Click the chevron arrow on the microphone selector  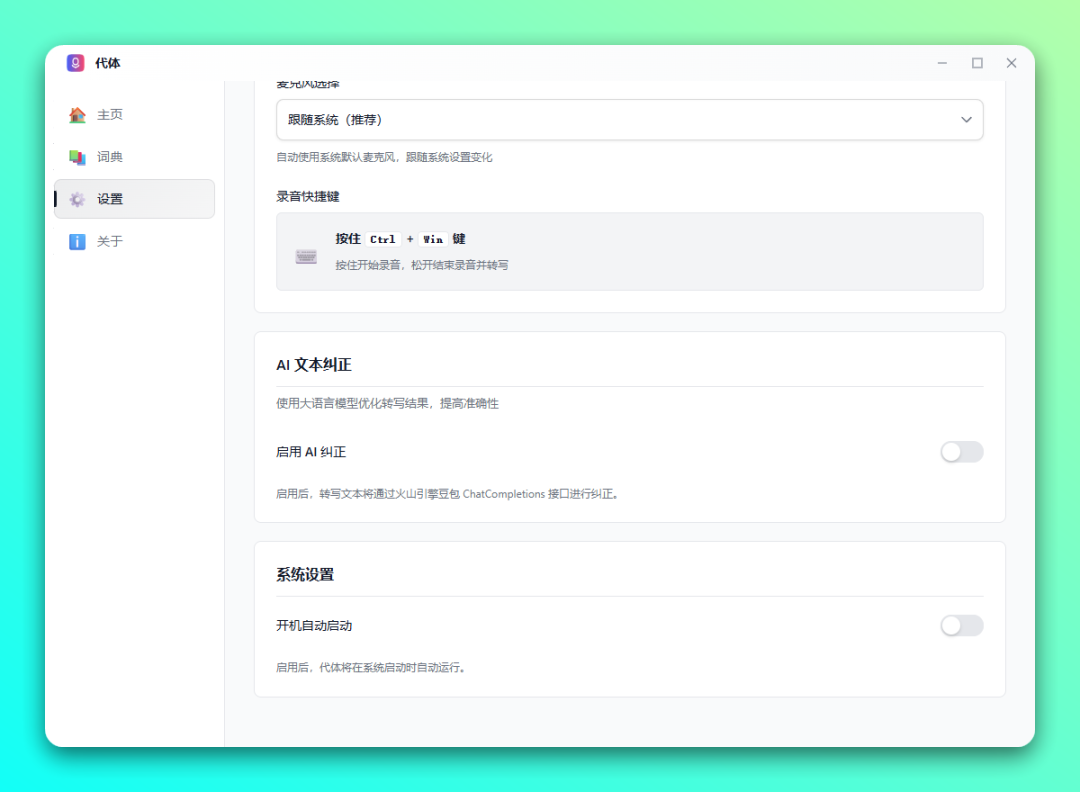[x=966, y=120]
